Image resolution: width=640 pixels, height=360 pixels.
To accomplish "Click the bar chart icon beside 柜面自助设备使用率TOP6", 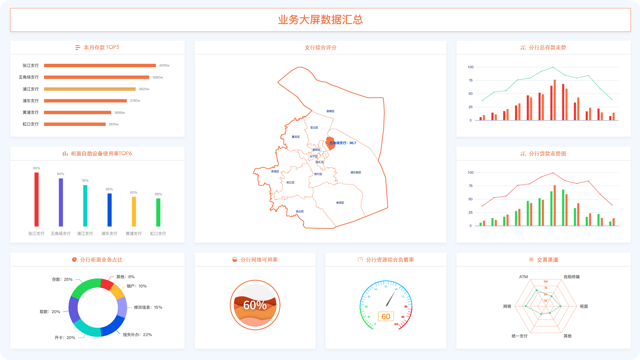I will pos(65,154).
